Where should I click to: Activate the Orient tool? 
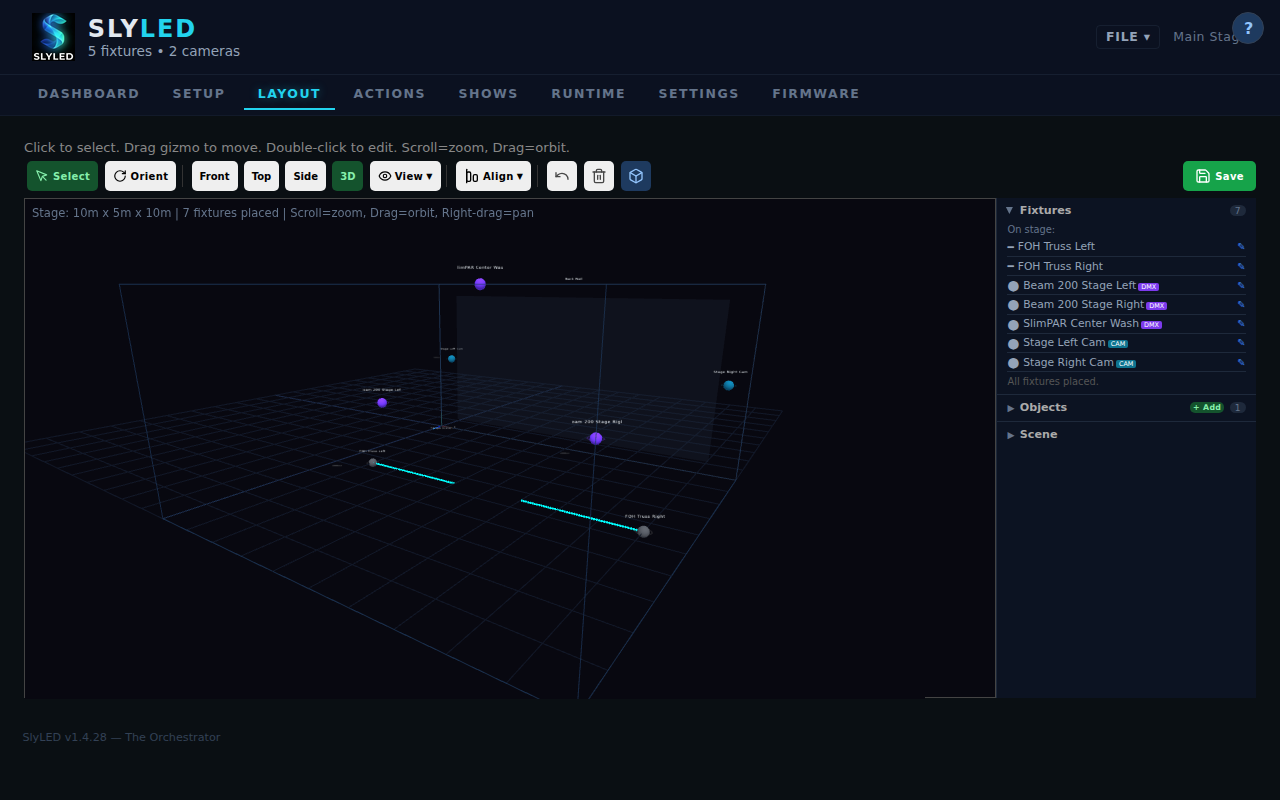[x=140, y=176]
